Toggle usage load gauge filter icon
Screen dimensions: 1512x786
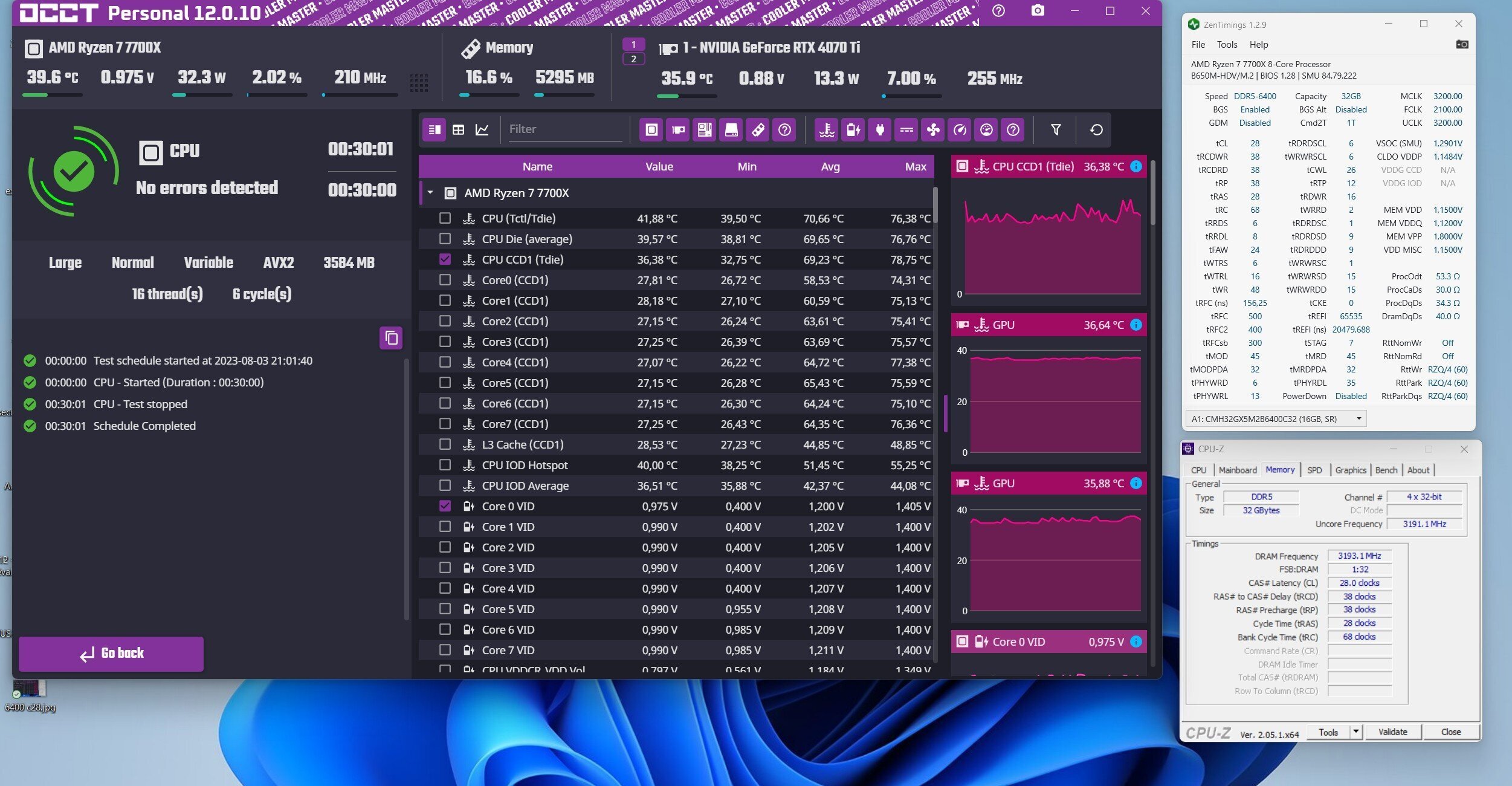986,129
